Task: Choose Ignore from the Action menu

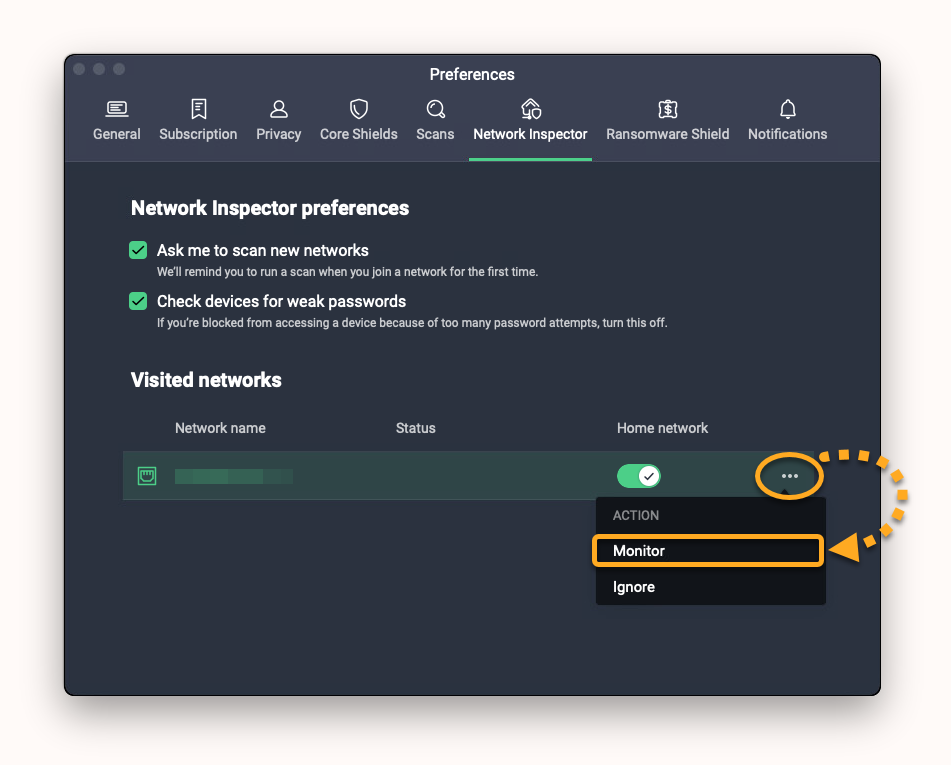Action: (634, 587)
